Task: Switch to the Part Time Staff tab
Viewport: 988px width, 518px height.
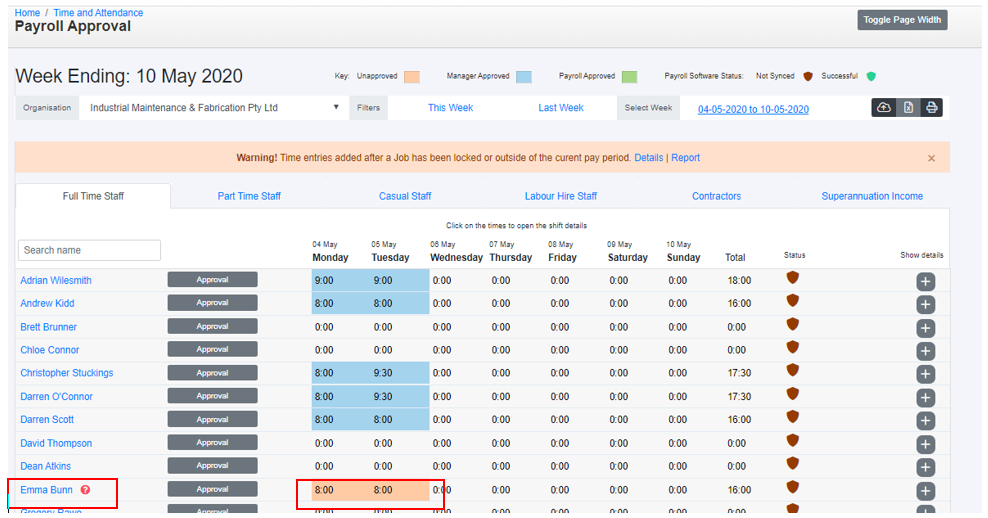Action: (249, 196)
